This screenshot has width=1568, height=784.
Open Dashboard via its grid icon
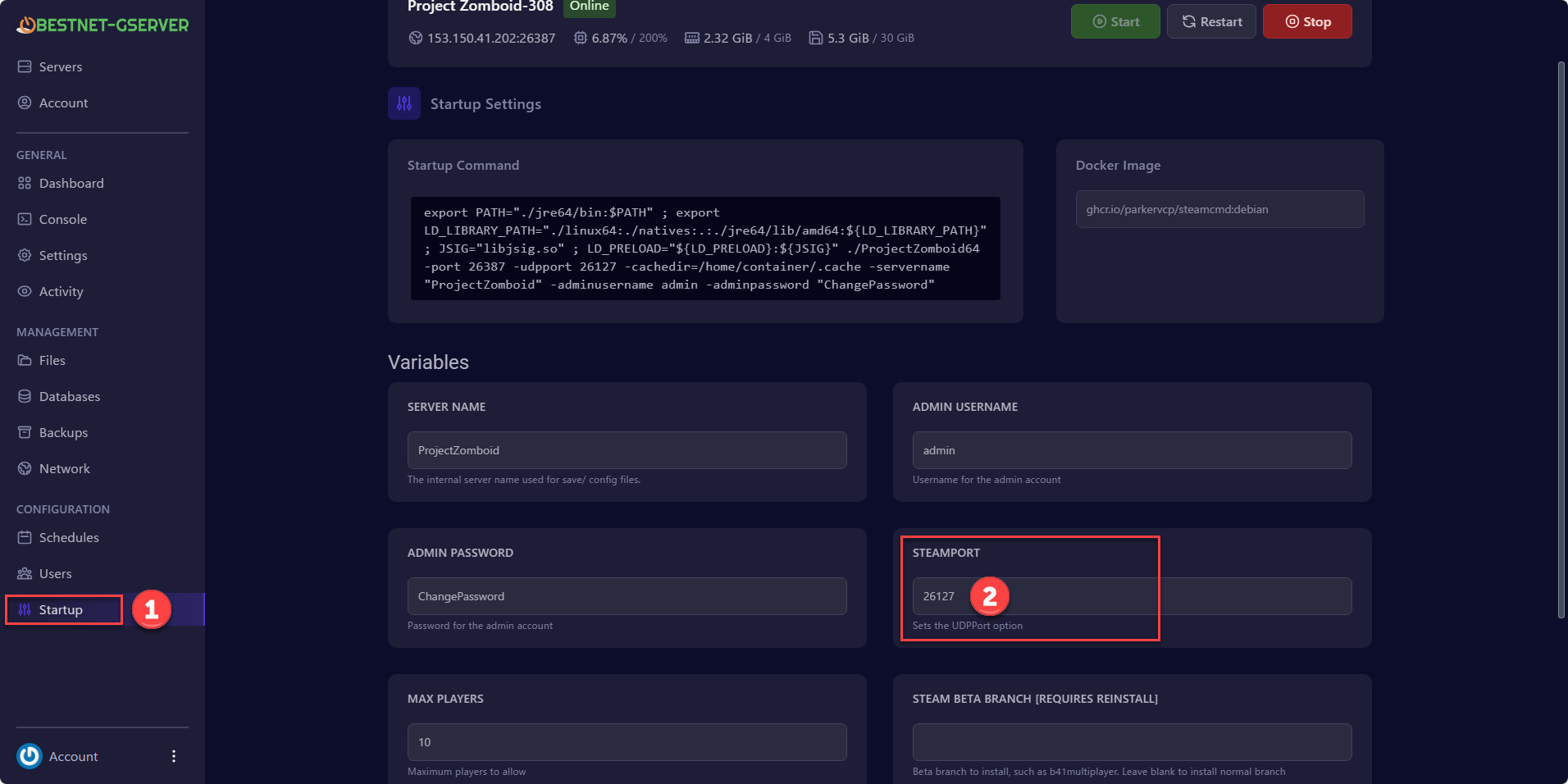pyautogui.click(x=25, y=183)
